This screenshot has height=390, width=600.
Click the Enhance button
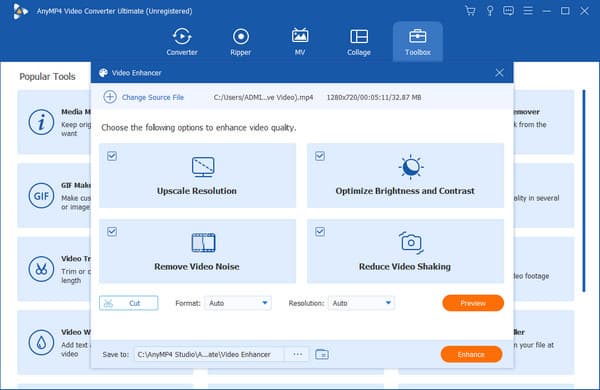(471, 354)
